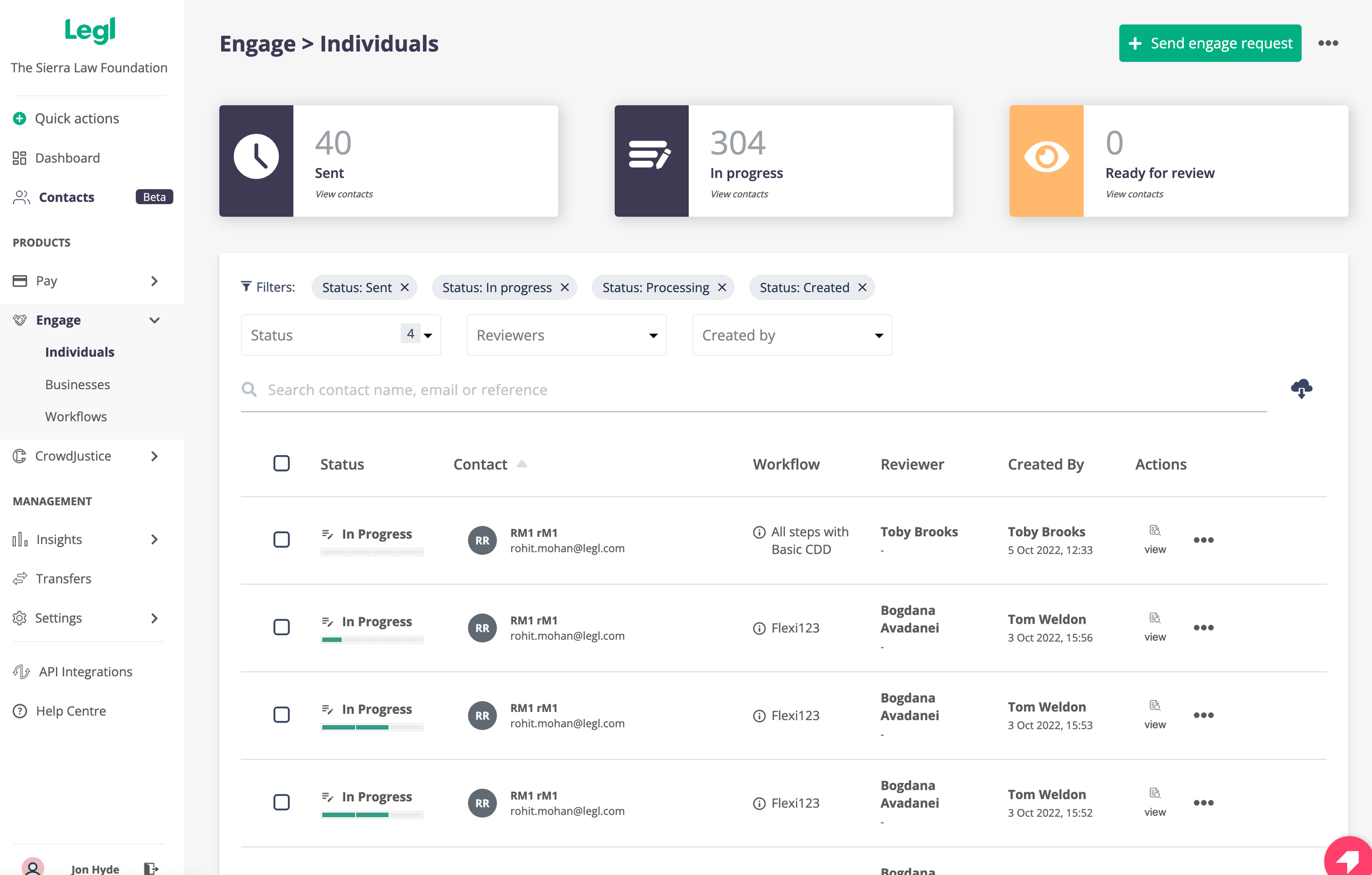Select the Dashboard sidebar icon
This screenshot has width=1372, height=875.
pyautogui.click(x=19, y=158)
